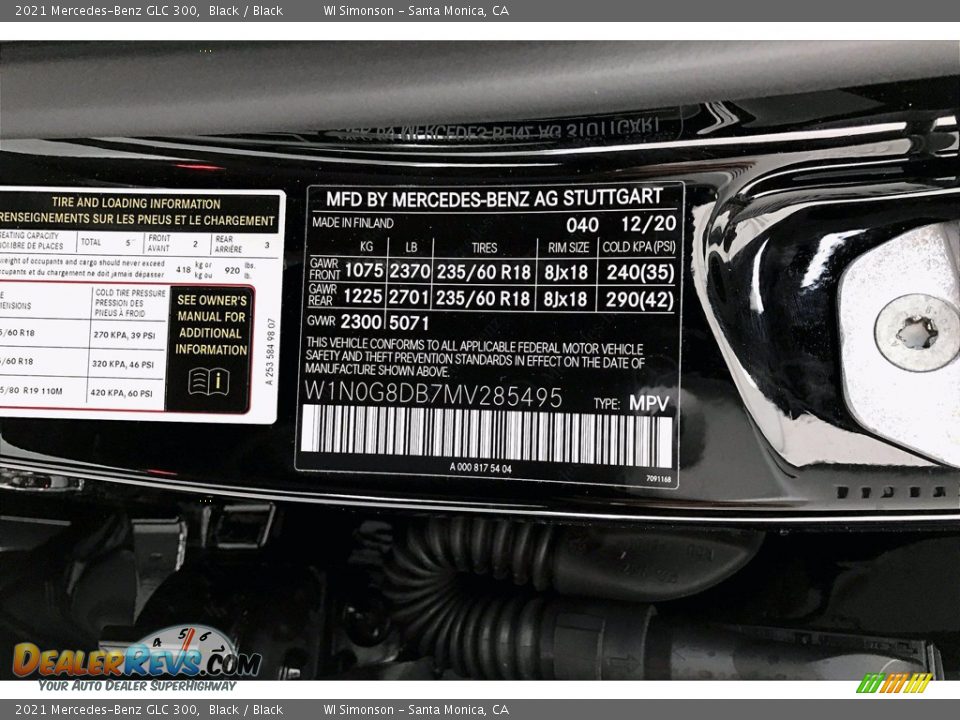Select header caption '2021 Mercedes-Benz GLC 300'
The width and height of the screenshot is (960, 720).
[x=107, y=10]
